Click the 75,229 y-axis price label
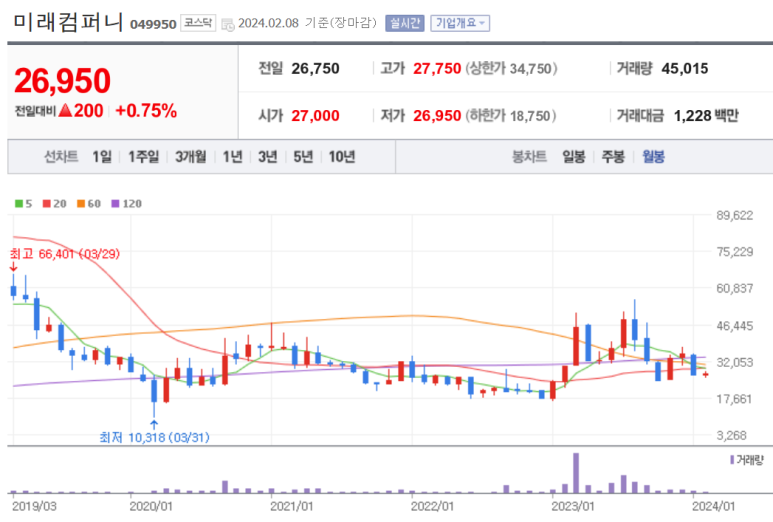This screenshot has height=522, width=773. click(x=735, y=252)
